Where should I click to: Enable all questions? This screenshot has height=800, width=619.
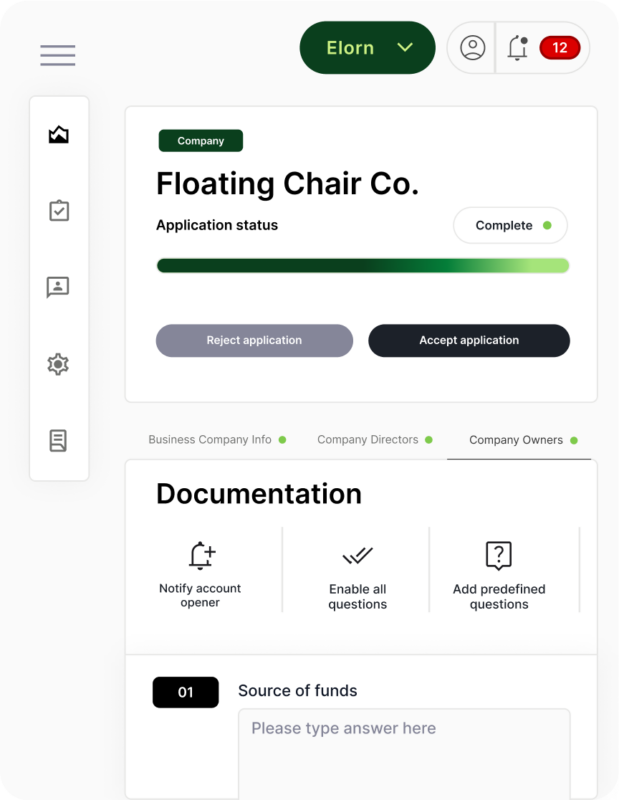357,556
